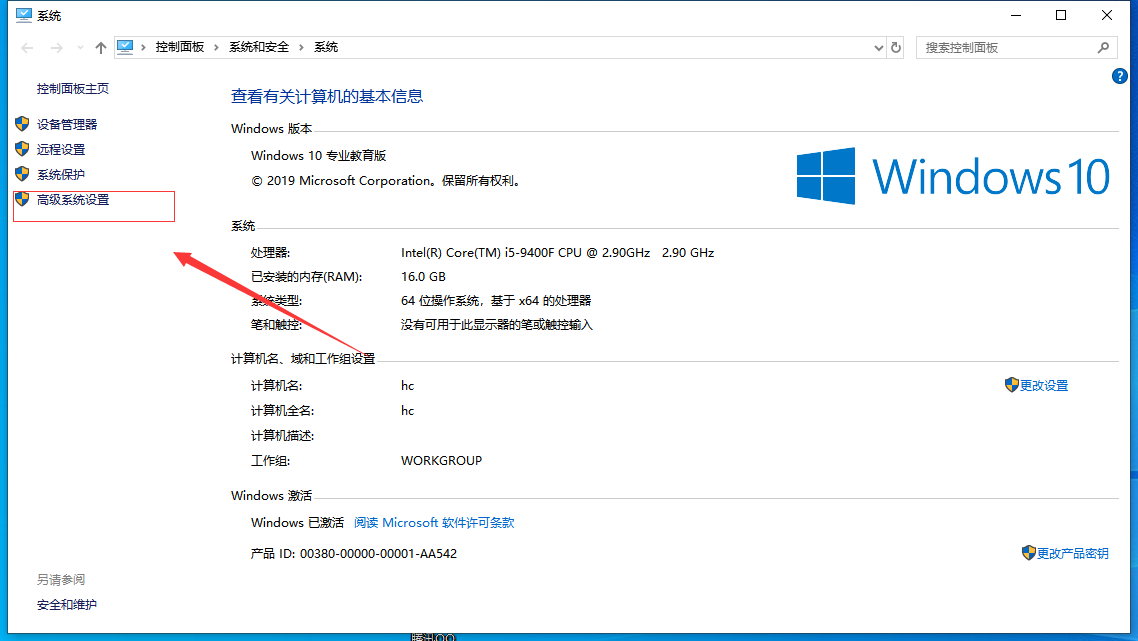1138x641 pixels.
Task: Click the 查看有关计算机的基本信息 heading
Action: point(327,97)
